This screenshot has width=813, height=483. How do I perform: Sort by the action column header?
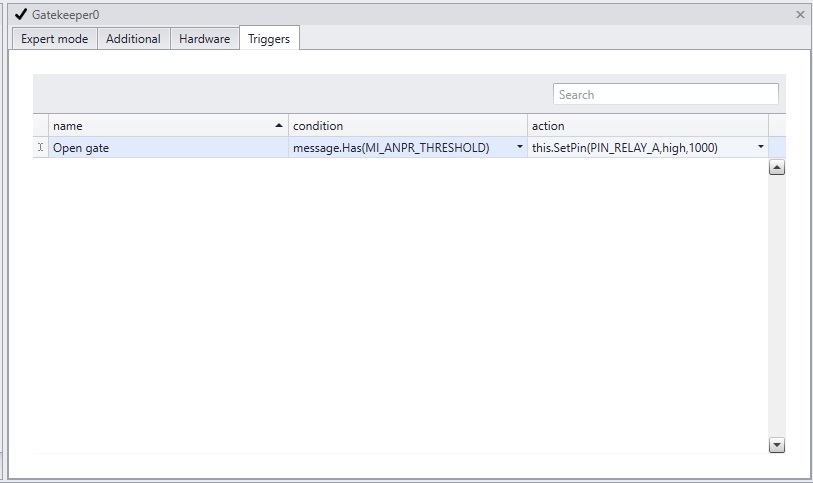[648, 126]
